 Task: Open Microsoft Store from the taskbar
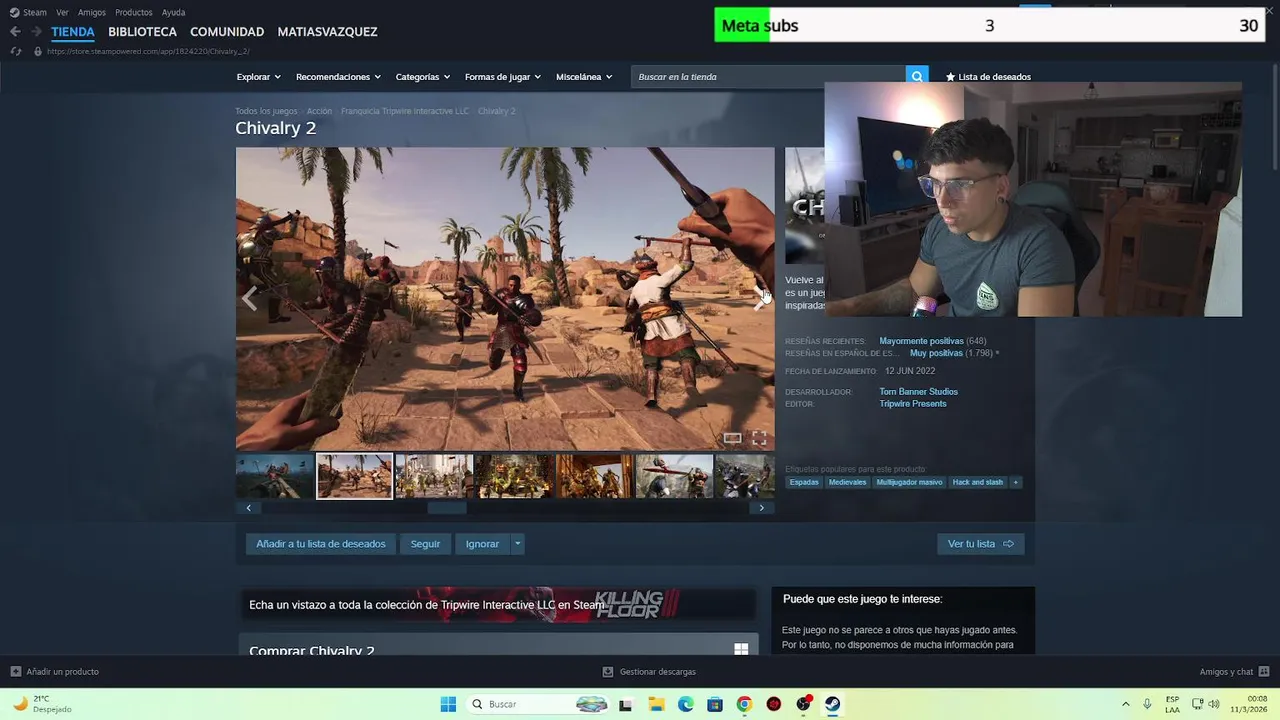tap(715, 704)
